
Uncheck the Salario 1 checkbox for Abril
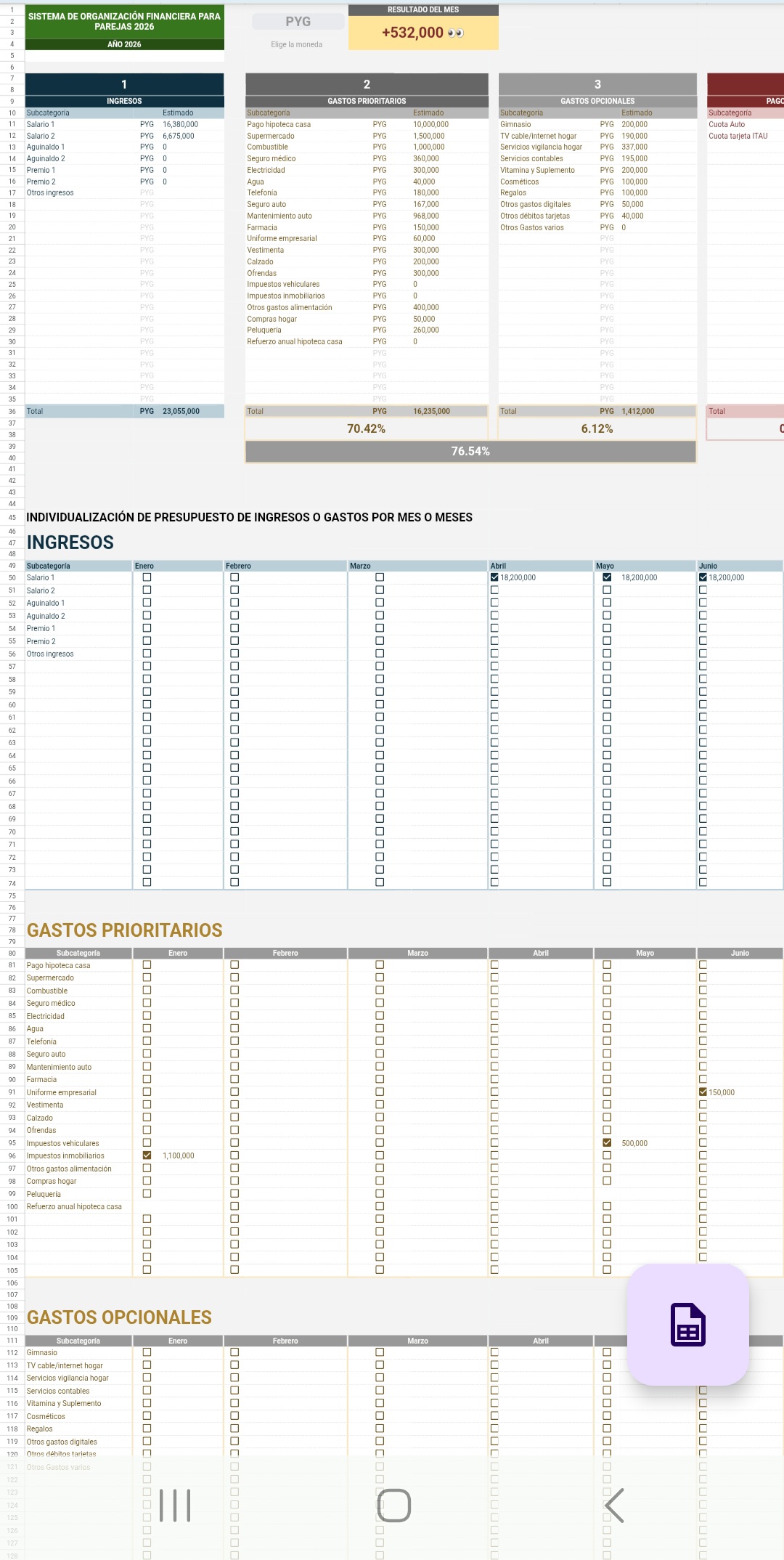point(494,577)
